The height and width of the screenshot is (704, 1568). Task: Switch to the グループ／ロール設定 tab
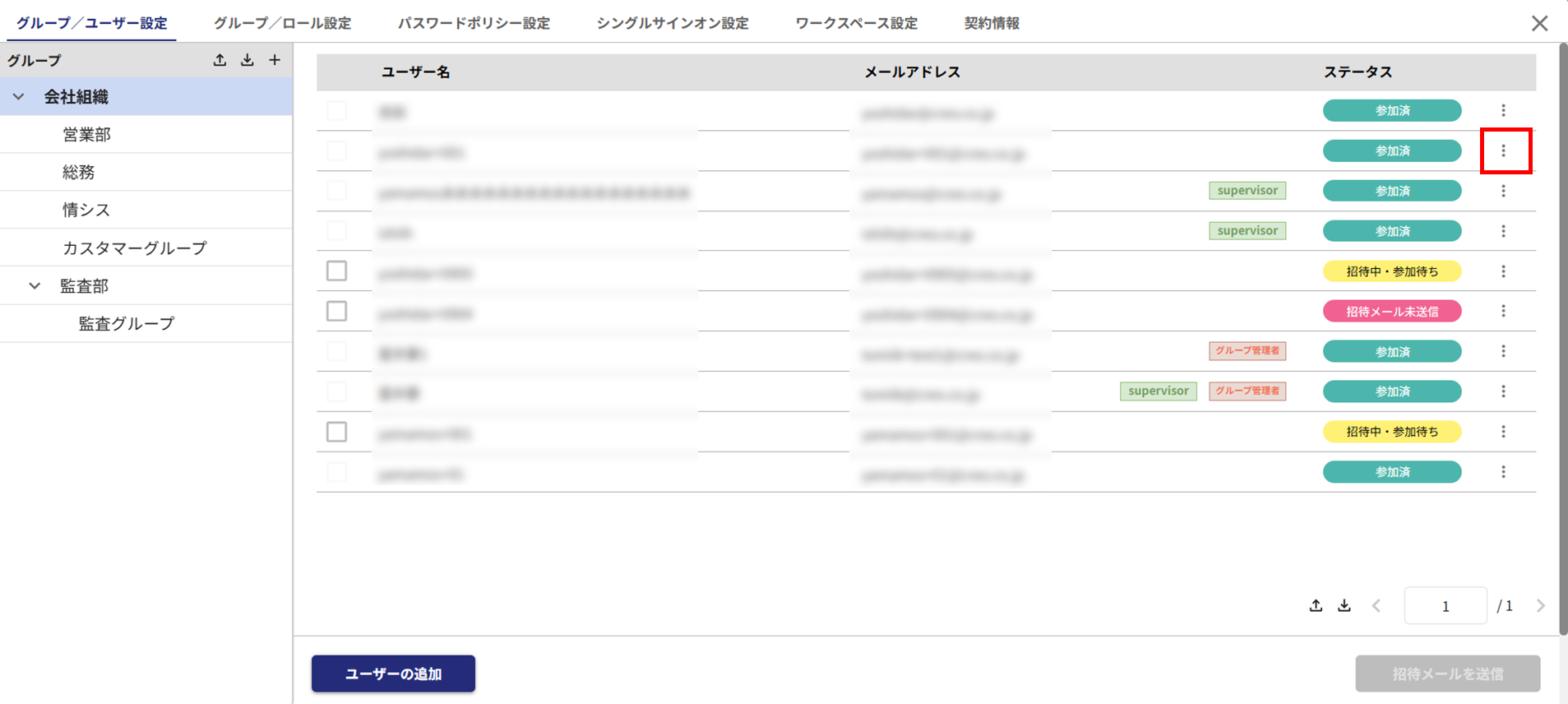point(282,23)
